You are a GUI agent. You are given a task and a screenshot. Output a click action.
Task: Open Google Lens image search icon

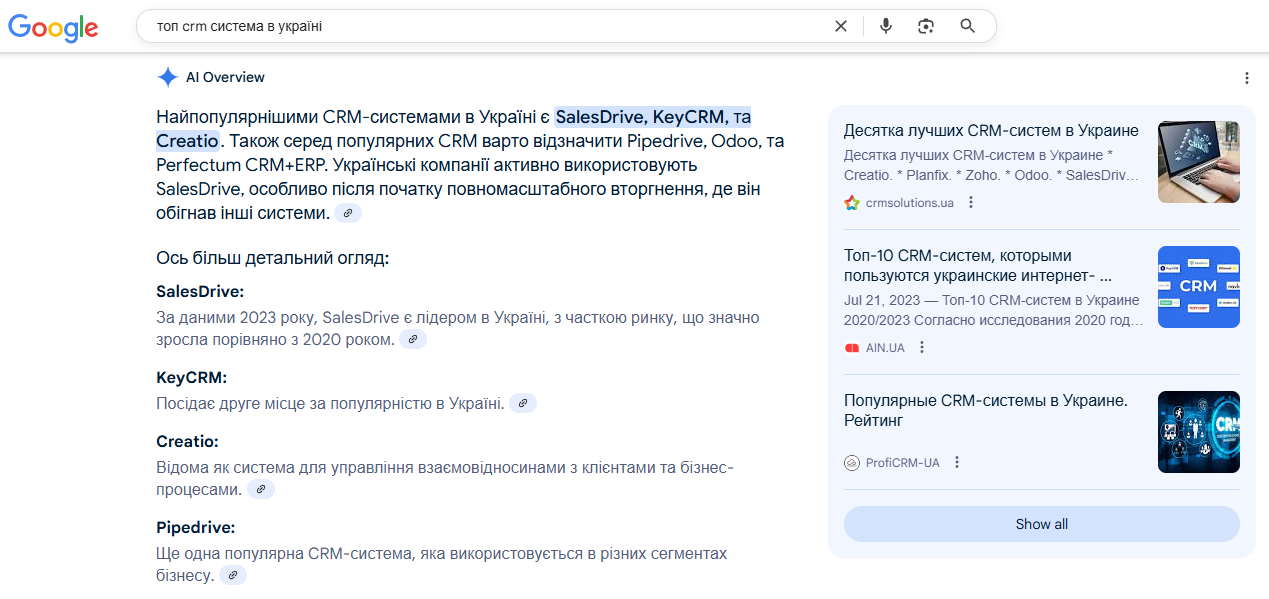(926, 26)
